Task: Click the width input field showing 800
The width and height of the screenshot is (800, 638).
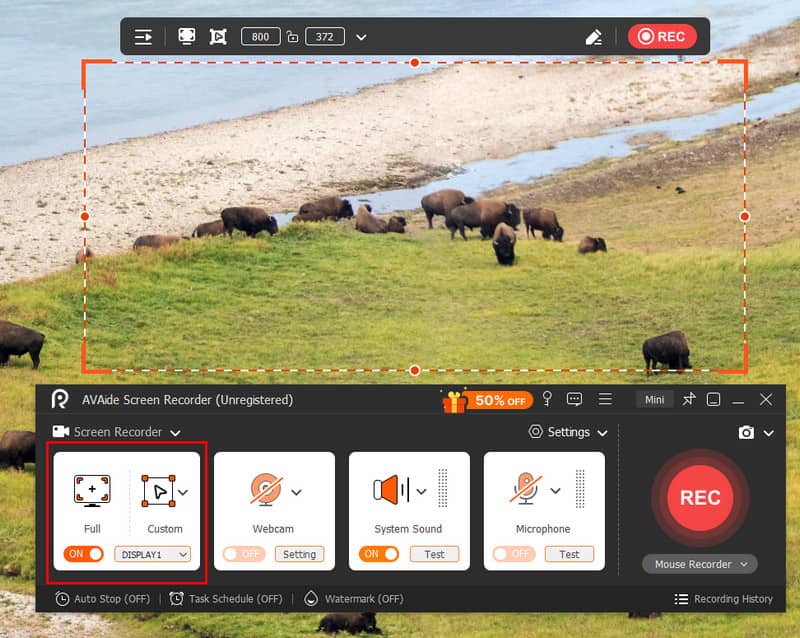Action: 260,37
